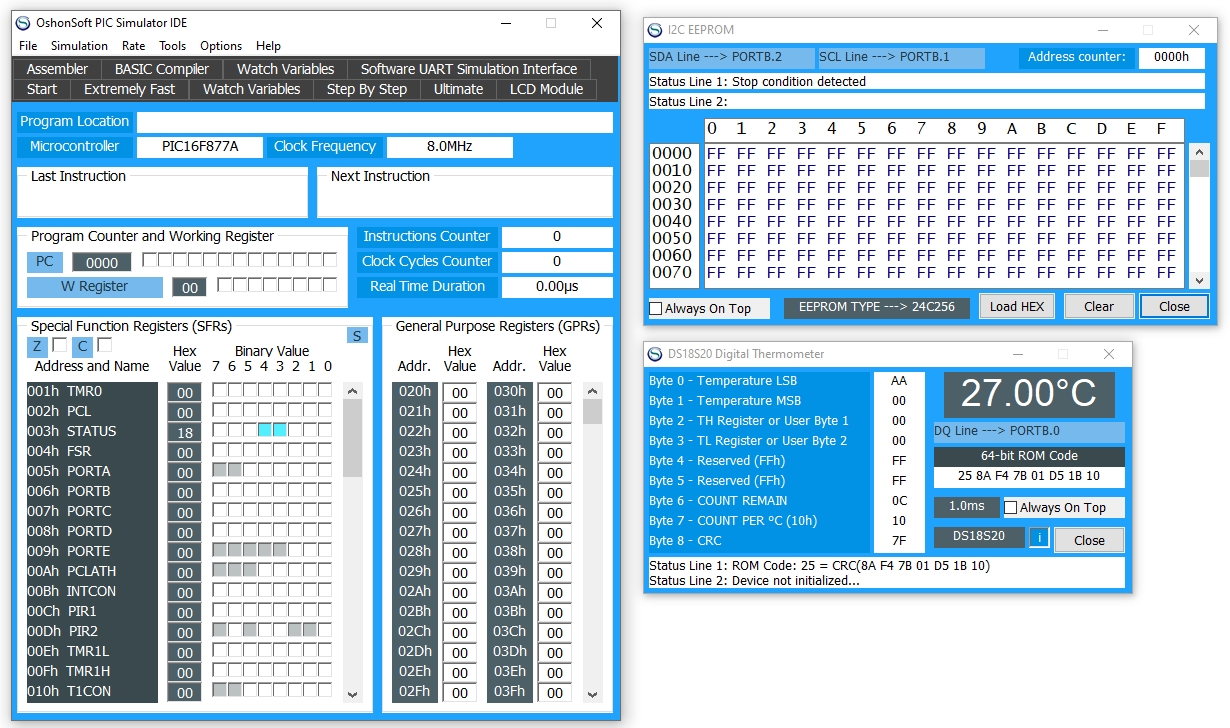Viewport: 1230px width, 728px height.
Task: Toggle PORTB register bit 0
Action: [x=324, y=490]
